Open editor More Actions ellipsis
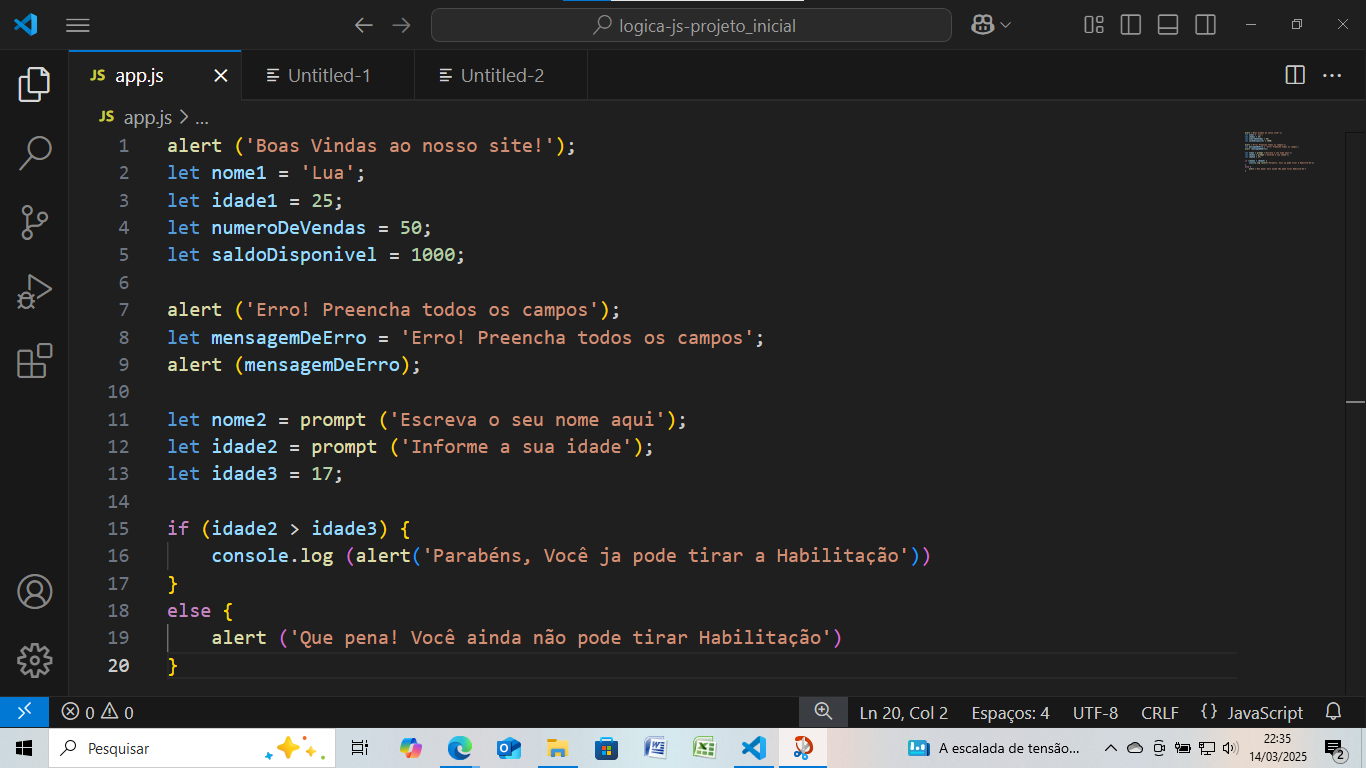1366x768 pixels. pyautogui.click(x=1332, y=75)
